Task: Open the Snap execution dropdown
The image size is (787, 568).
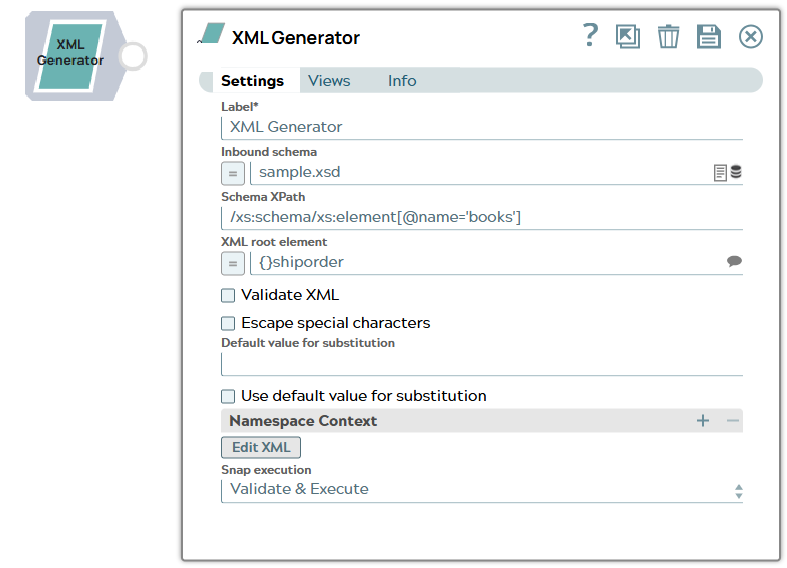Action: tap(481, 490)
